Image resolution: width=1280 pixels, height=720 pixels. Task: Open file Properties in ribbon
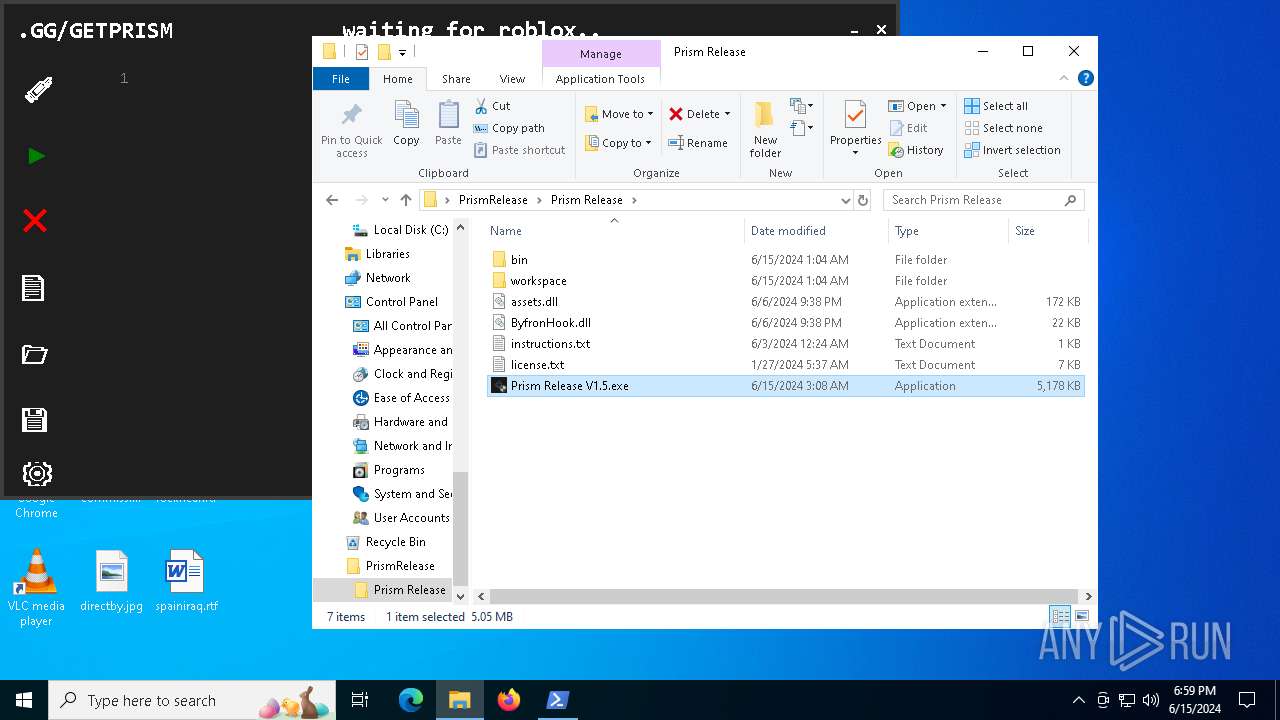pyautogui.click(x=855, y=130)
